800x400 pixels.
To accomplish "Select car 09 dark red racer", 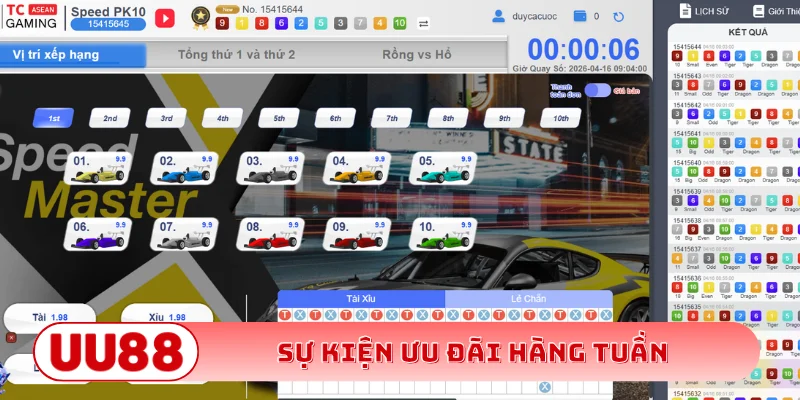I will pos(357,234).
